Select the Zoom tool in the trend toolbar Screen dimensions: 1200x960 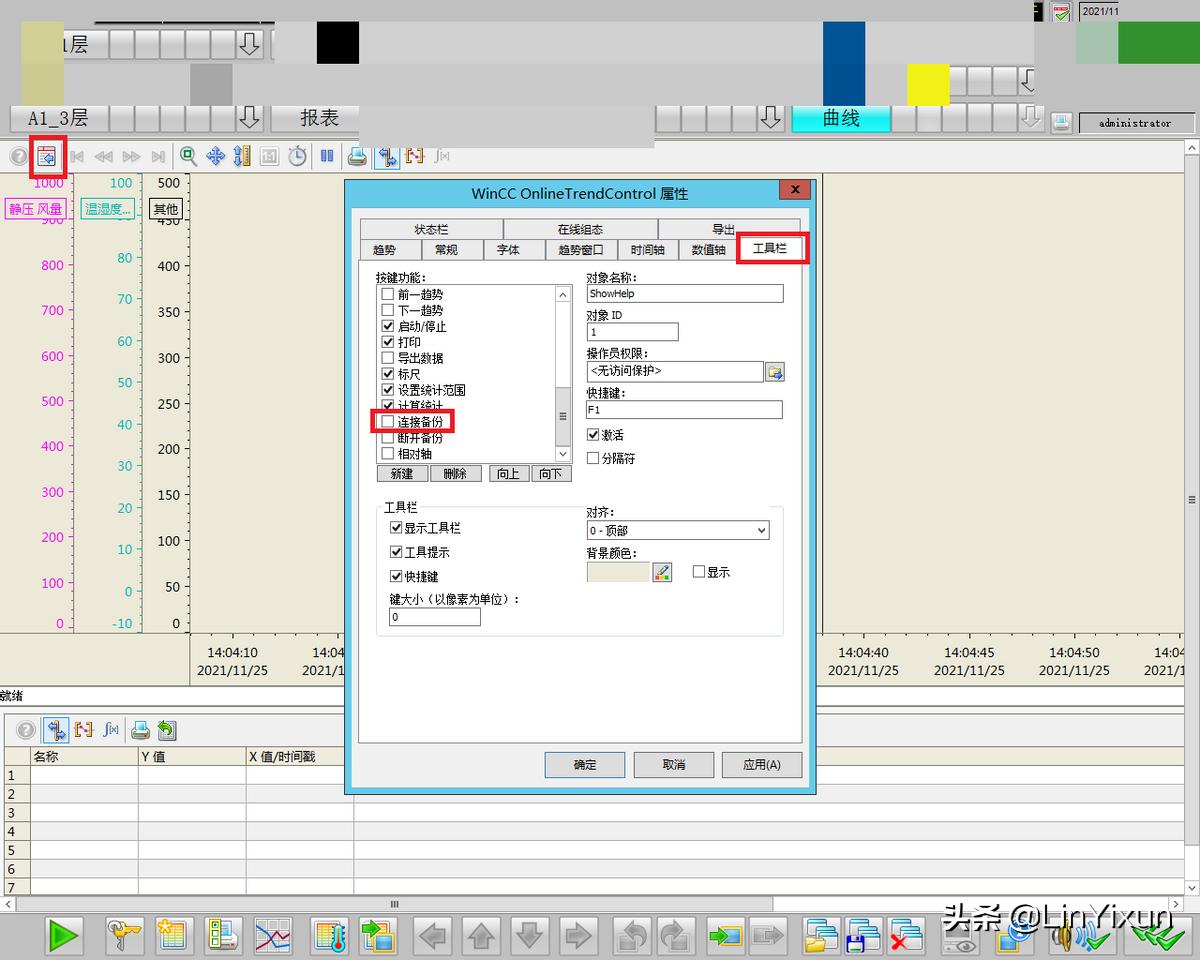pyautogui.click(x=188, y=156)
